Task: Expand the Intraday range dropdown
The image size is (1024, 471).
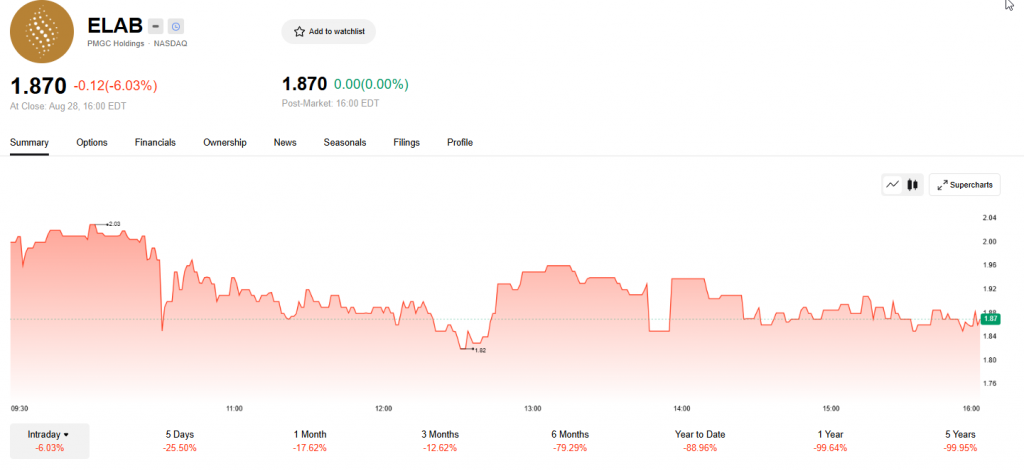Action: point(50,441)
